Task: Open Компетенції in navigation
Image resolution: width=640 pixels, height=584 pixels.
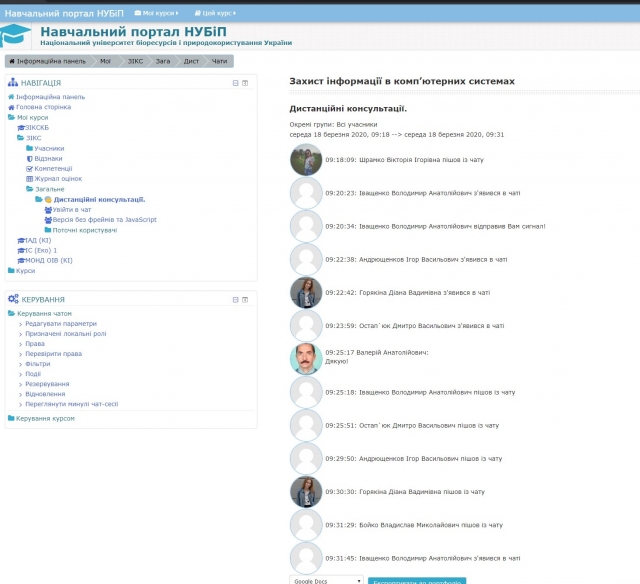Action: click(x=53, y=169)
